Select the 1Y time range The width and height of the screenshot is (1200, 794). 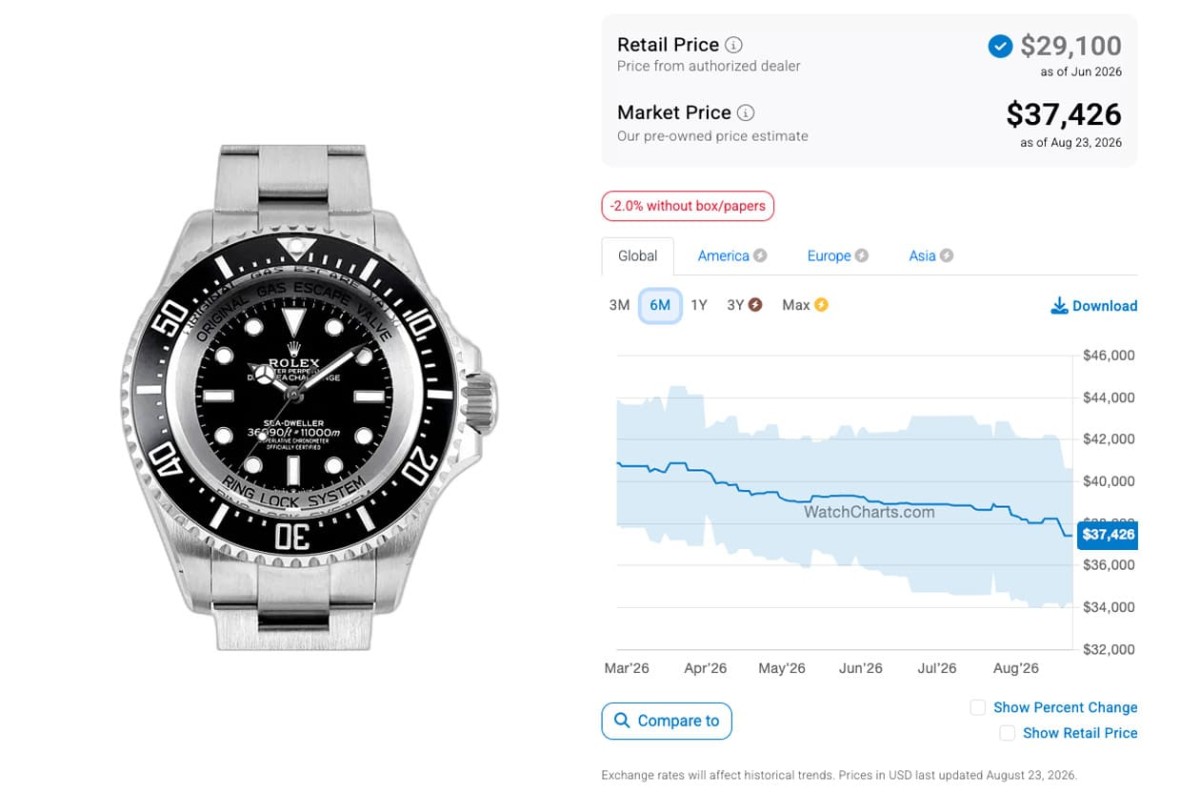[x=699, y=305]
